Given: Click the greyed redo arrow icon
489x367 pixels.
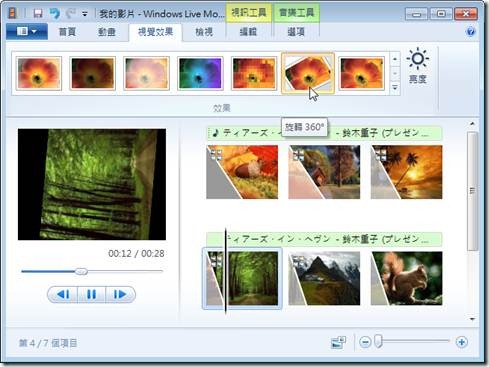Looking at the screenshot, I should pos(71,14).
